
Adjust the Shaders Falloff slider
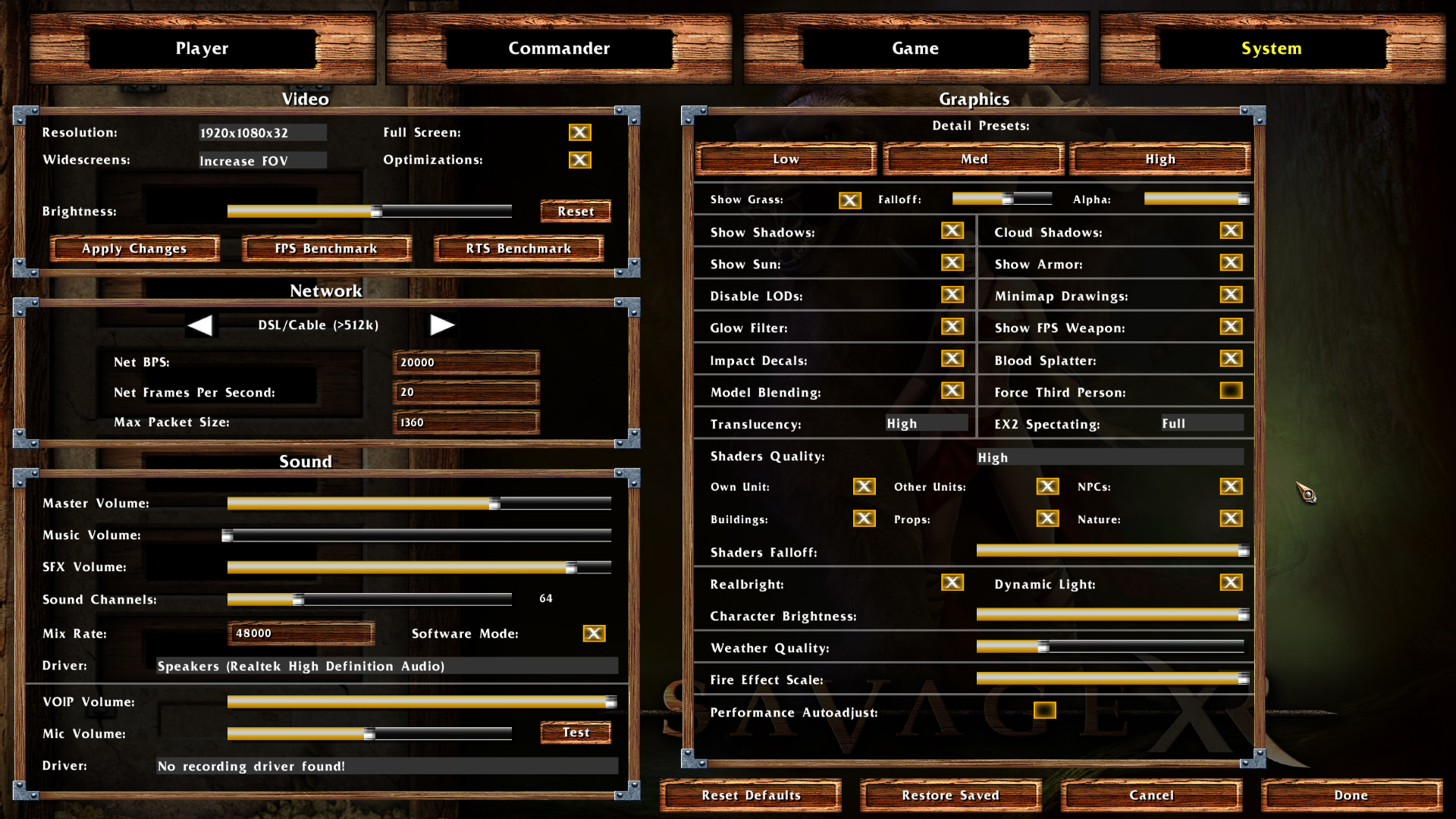(x=1112, y=551)
